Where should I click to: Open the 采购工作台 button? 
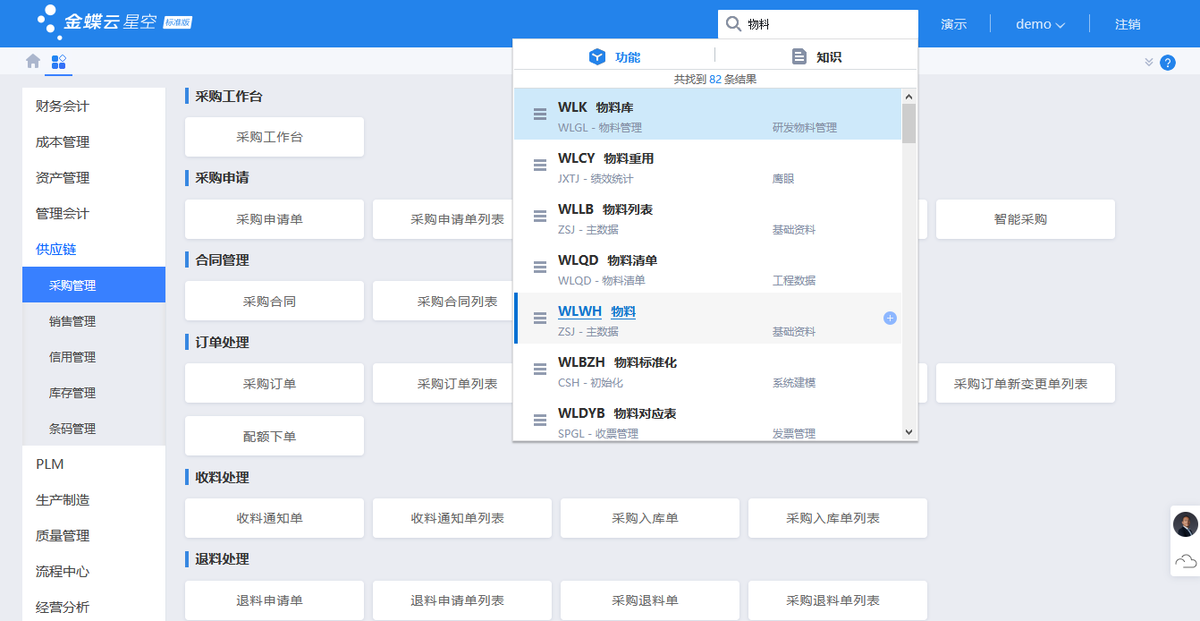tap(274, 137)
